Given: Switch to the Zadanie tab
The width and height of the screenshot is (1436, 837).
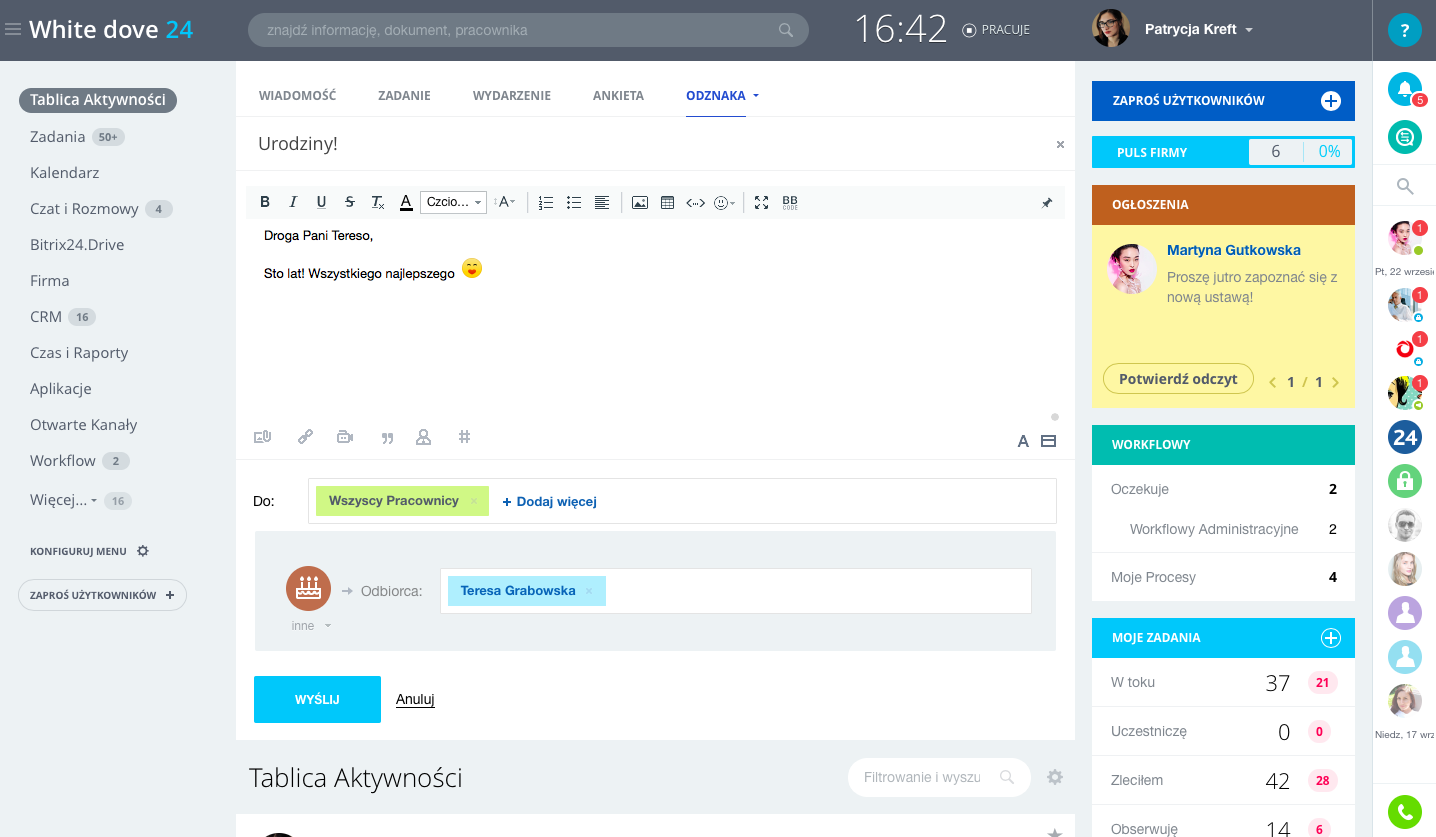Looking at the screenshot, I should click(x=404, y=96).
